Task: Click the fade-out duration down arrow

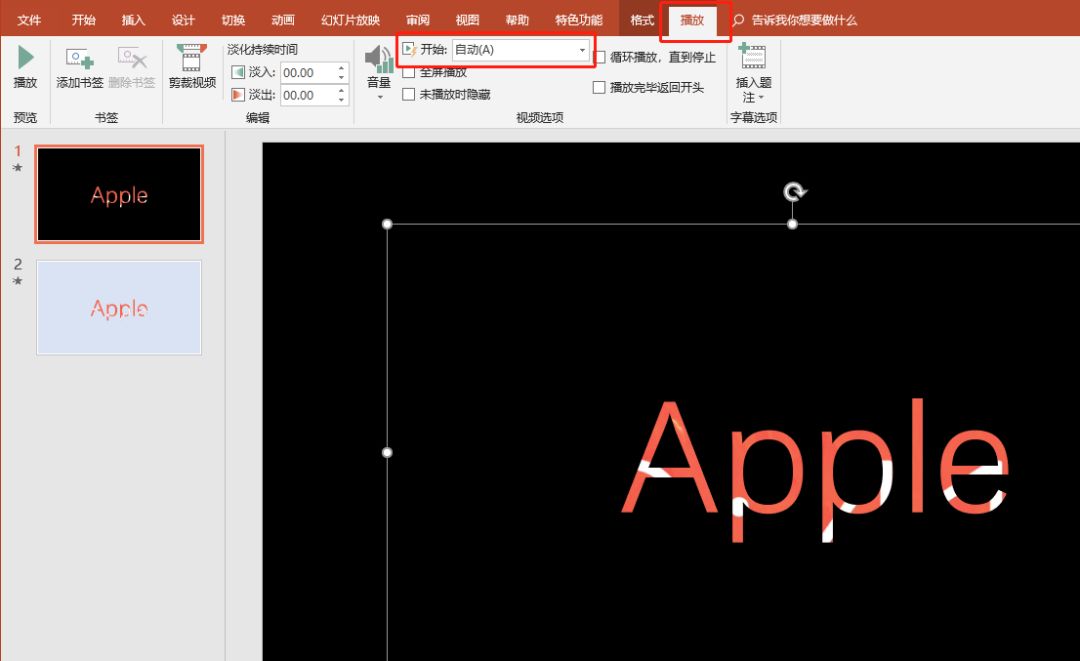Action: 342,100
